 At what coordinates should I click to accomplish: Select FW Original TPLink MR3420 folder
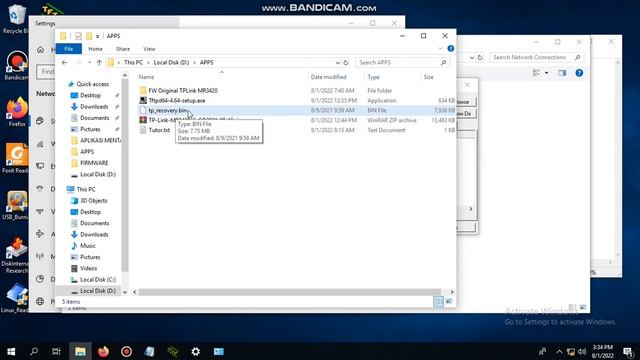pos(183,90)
